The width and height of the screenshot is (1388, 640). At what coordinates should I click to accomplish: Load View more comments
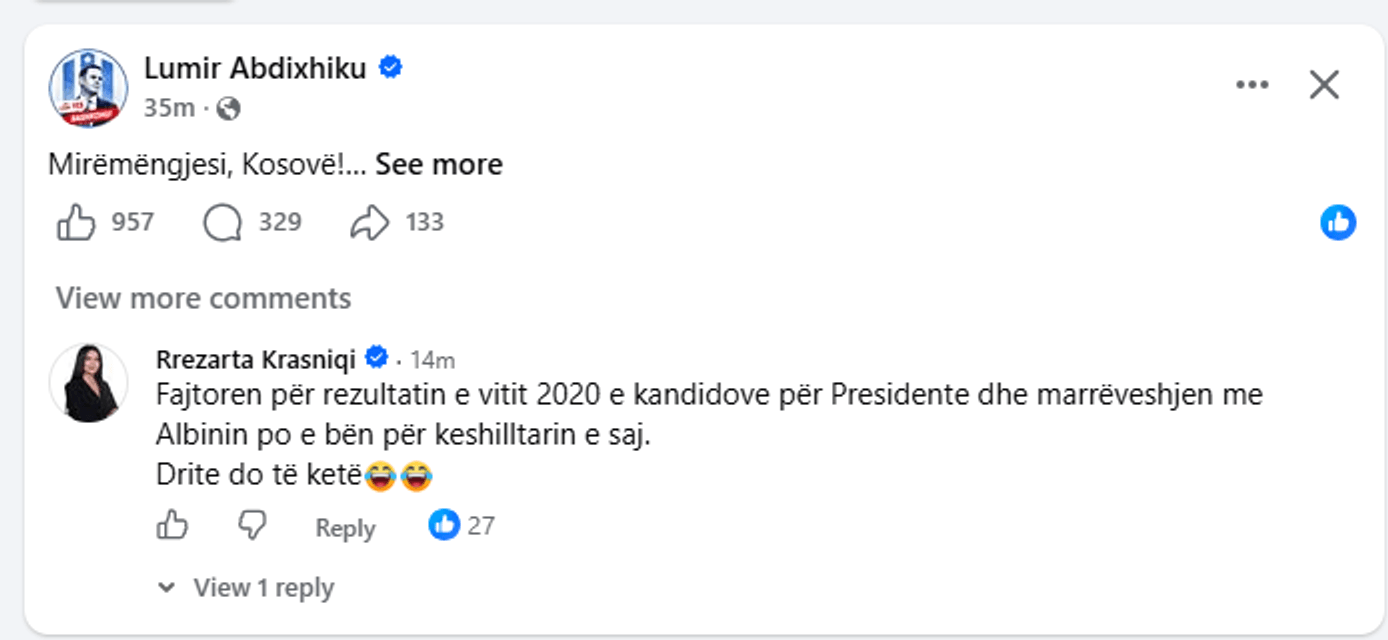point(203,298)
